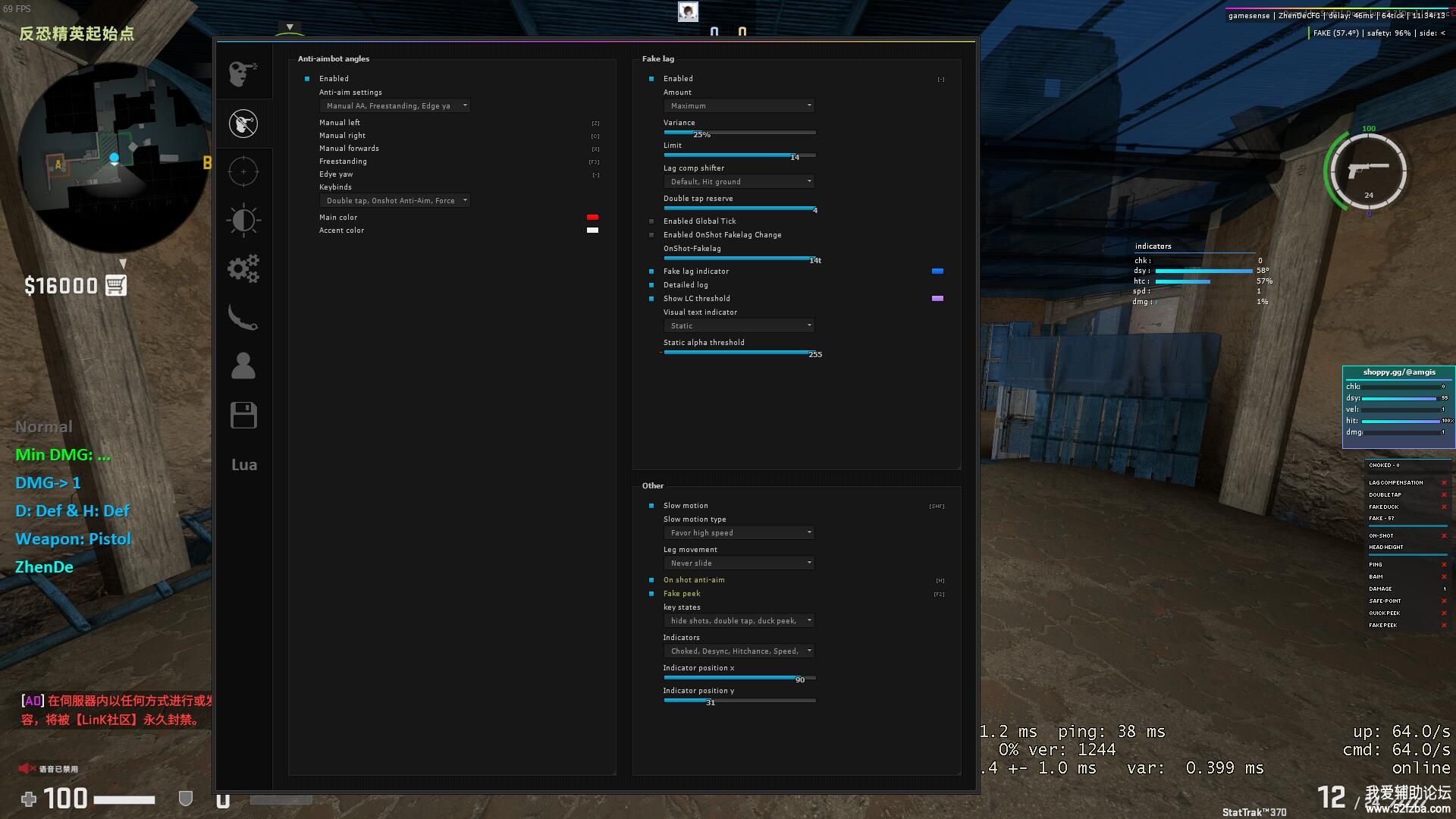This screenshot has height=819, width=1456.
Task: Open Keybinds dropdown with Double tap
Action: (395, 201)
